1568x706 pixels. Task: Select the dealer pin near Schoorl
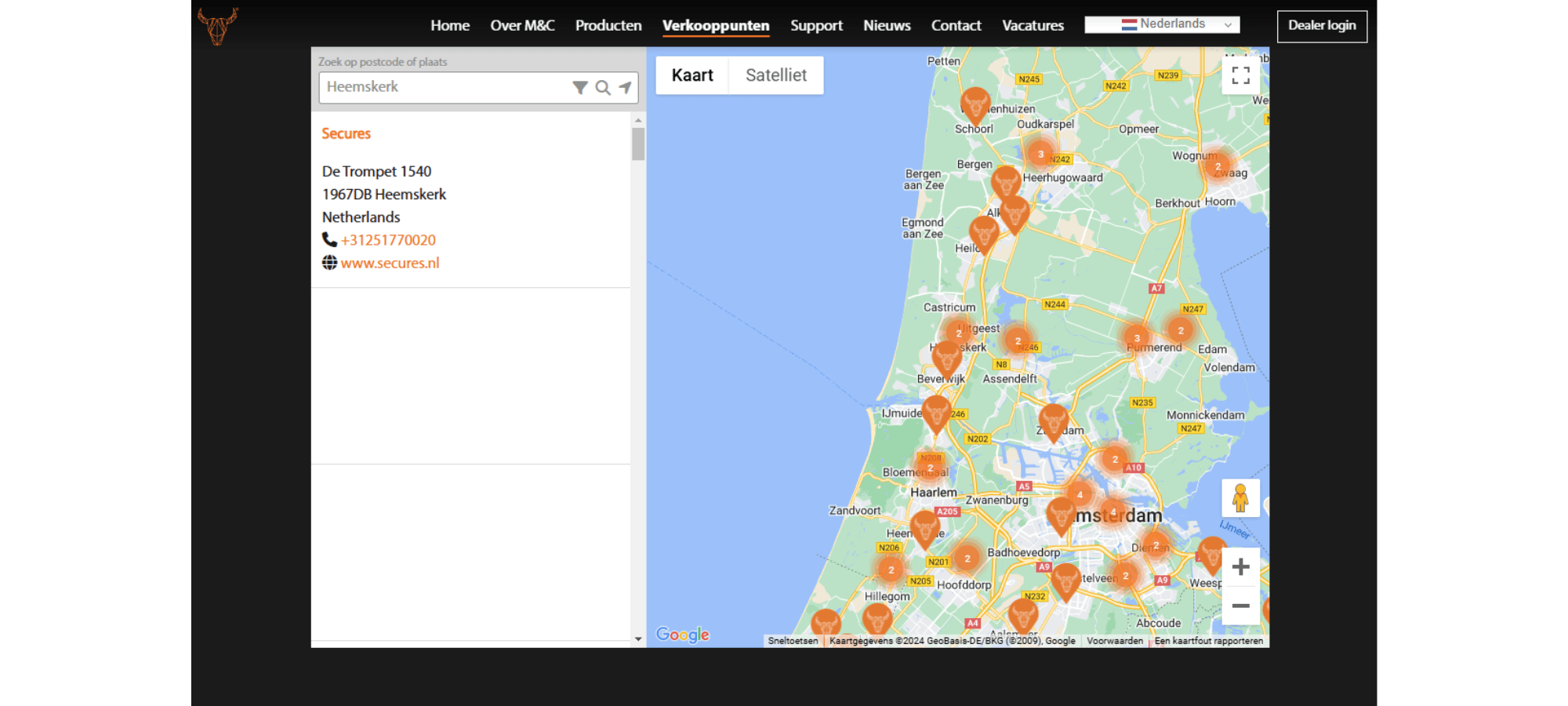tap(975, 104)
